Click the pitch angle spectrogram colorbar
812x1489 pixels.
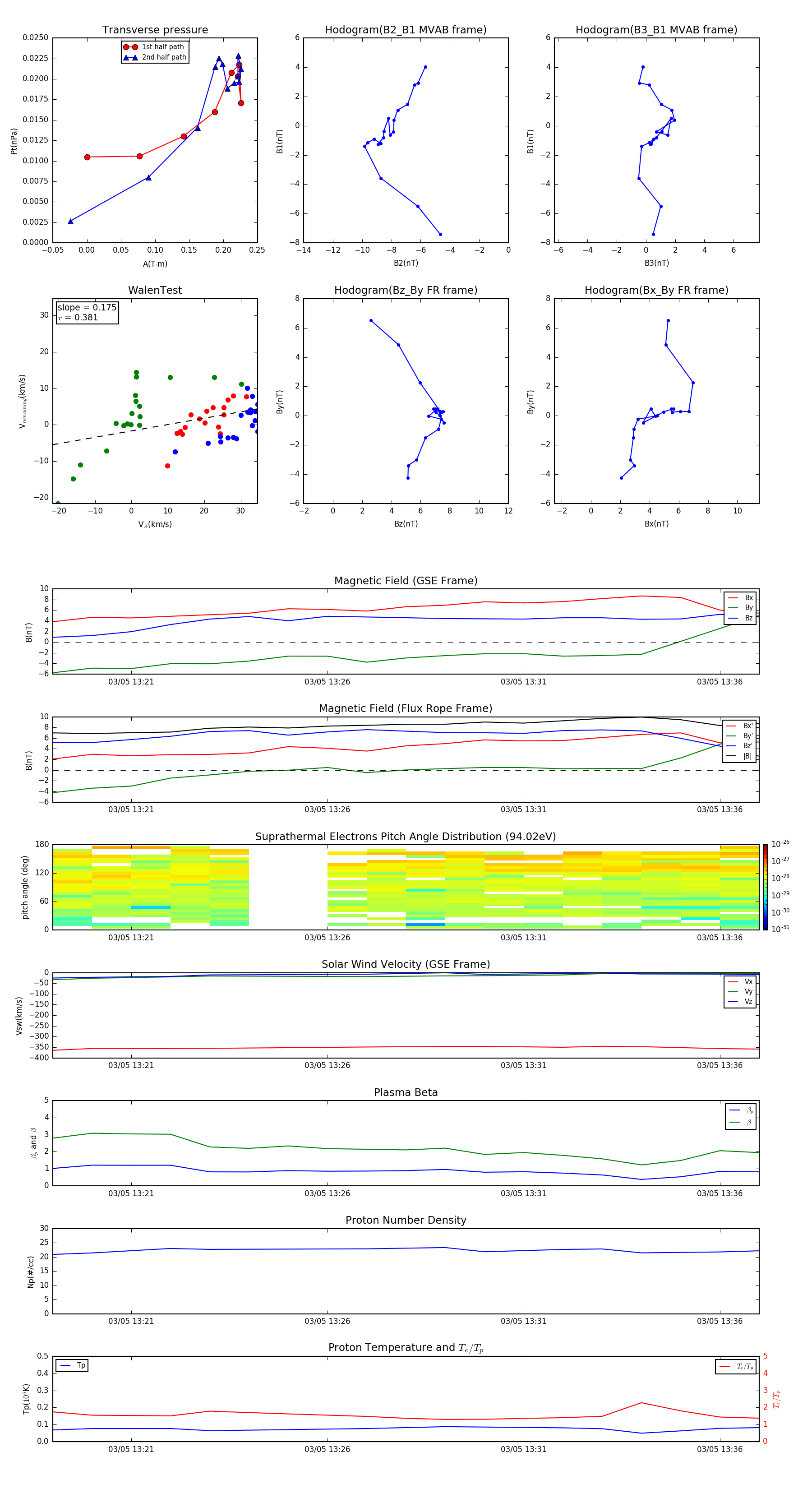(765, 887)
